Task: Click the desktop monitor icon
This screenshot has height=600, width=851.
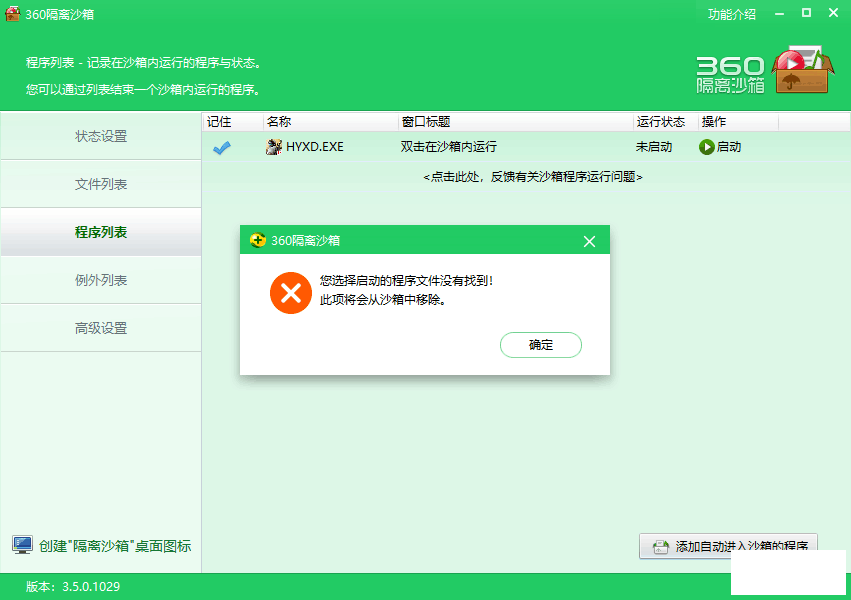Action: [x=22, y=545]
